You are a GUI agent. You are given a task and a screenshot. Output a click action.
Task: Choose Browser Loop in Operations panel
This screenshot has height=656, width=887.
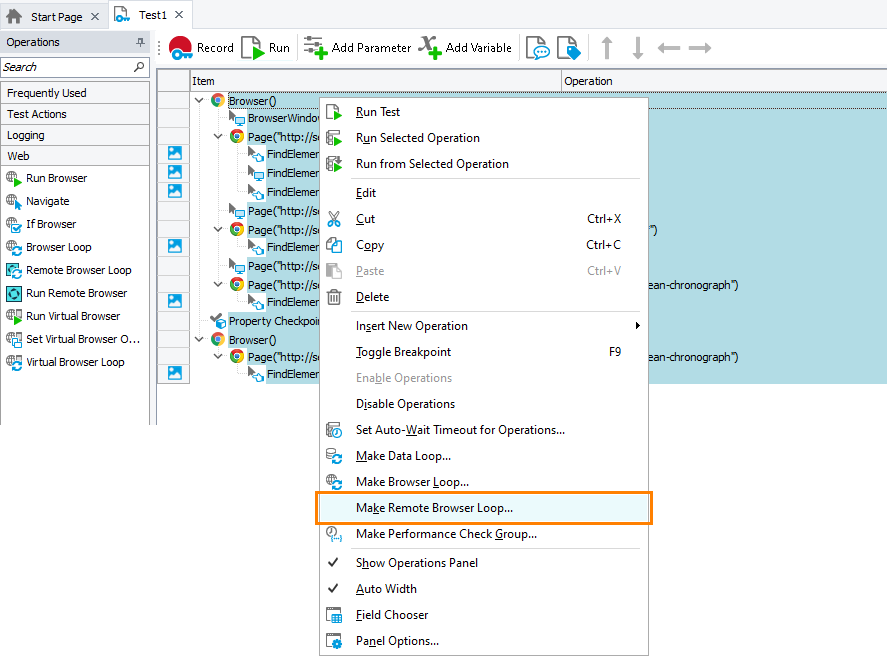58,247
